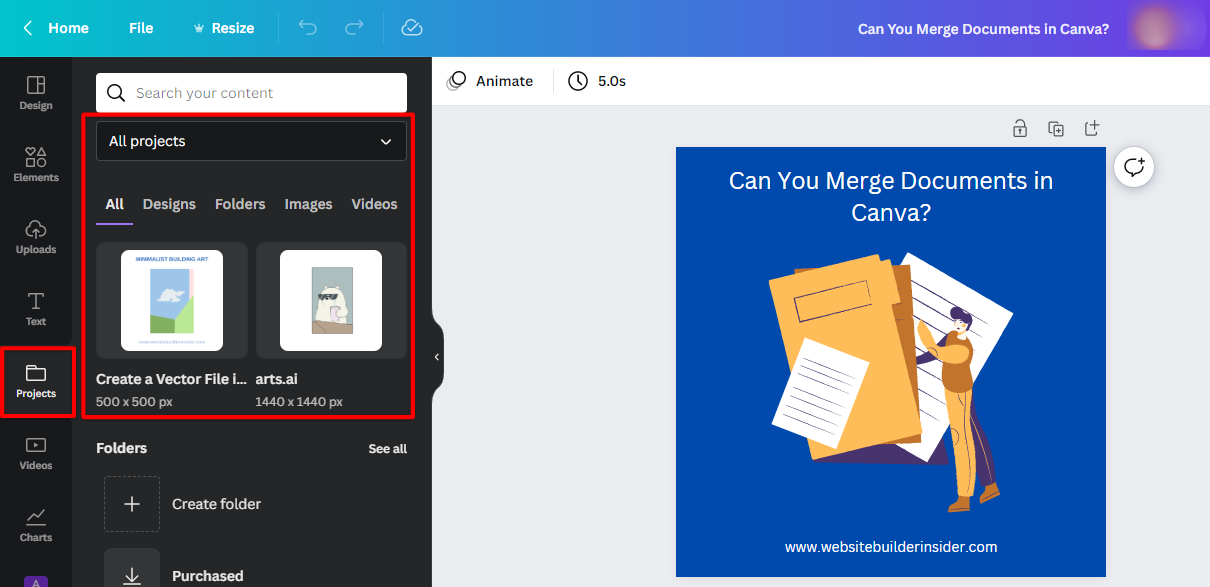Click the redo arrow icon
Screen dimensions: 1210x587
[x=354, y=28]
